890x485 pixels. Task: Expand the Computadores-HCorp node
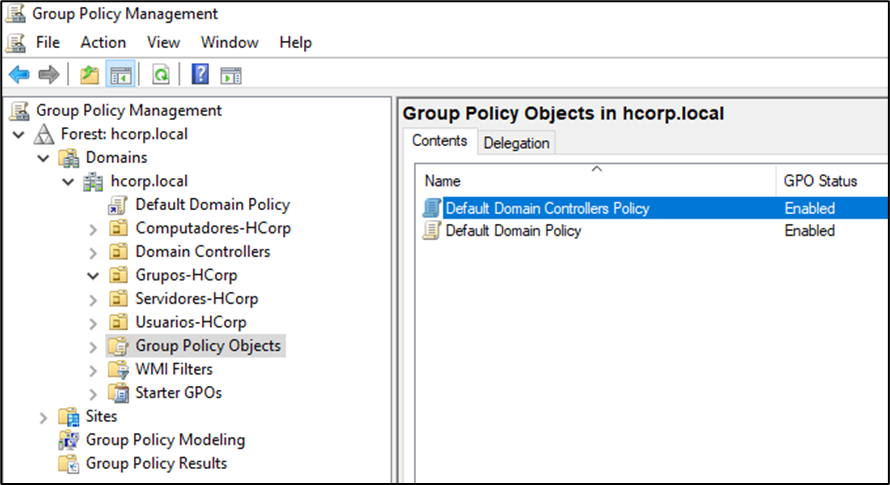click(93, 228)
